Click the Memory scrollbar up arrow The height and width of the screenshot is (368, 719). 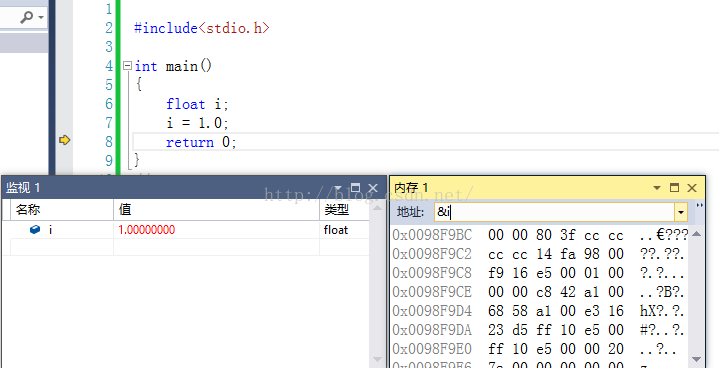click(697, 234)
